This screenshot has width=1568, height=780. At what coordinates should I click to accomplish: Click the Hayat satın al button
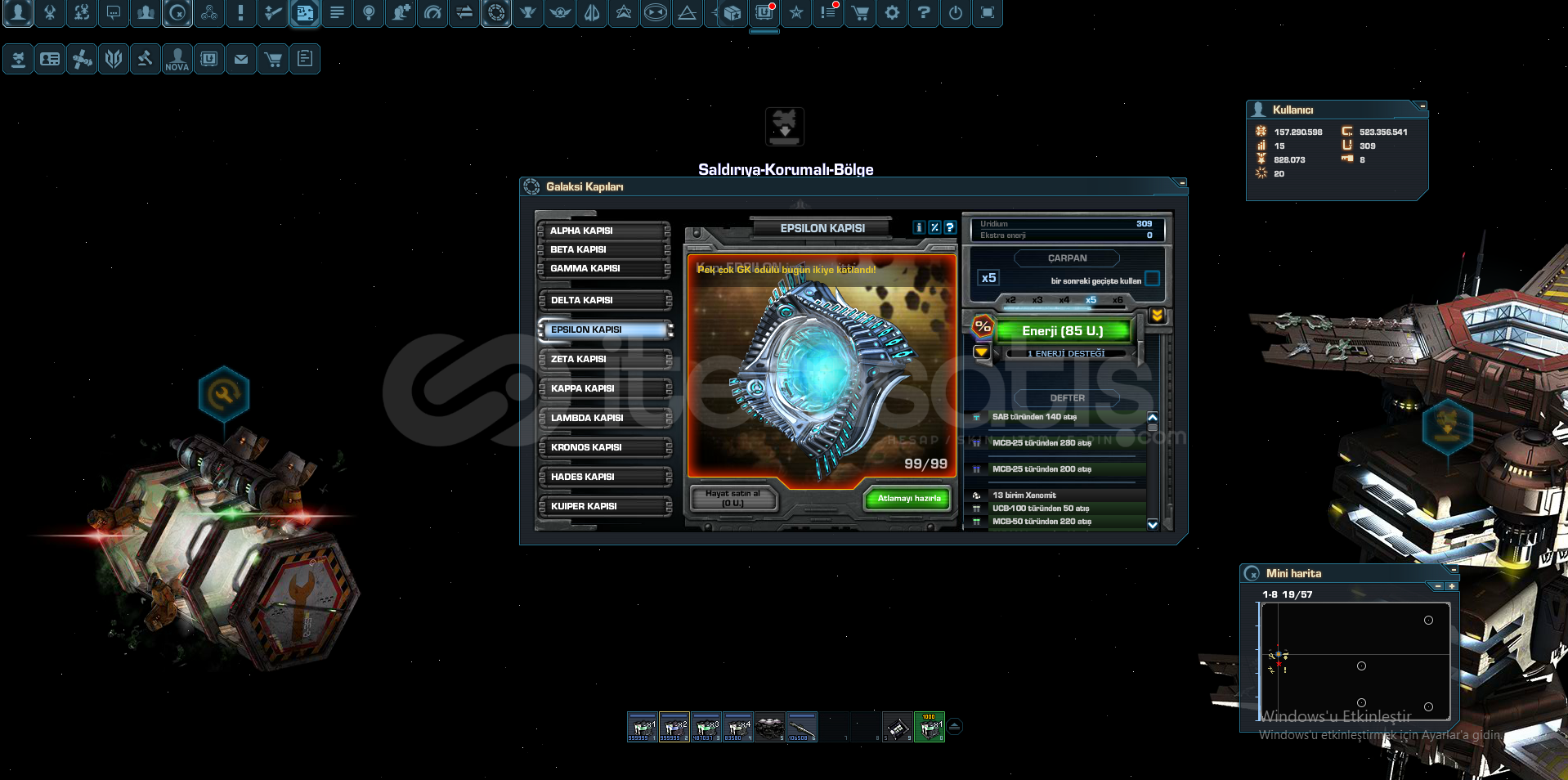[732, 498]
